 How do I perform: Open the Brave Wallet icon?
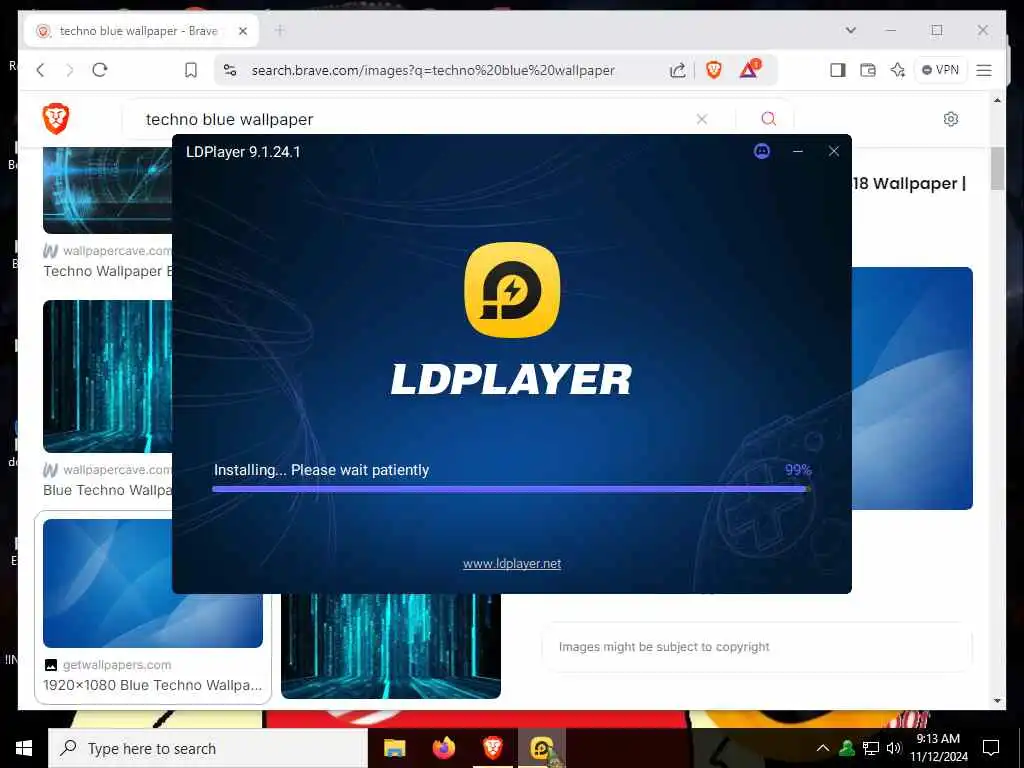pos(868,70)
